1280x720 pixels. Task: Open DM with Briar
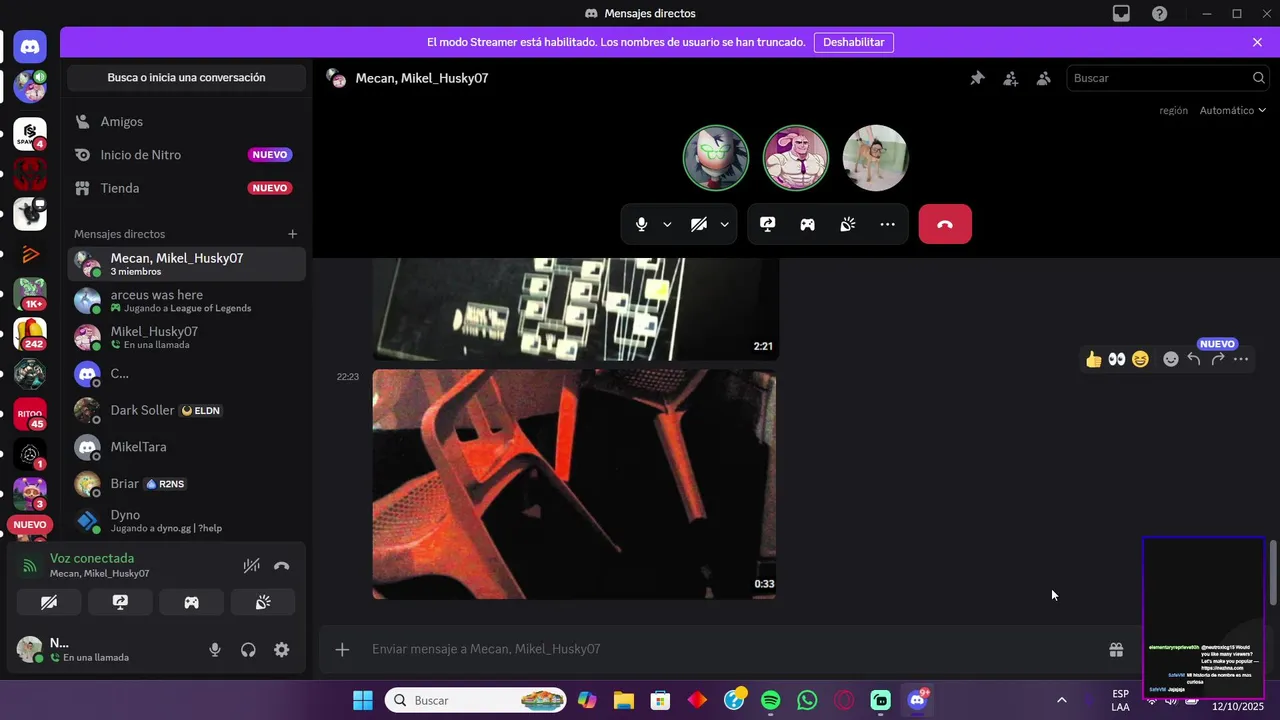(187, 484)
